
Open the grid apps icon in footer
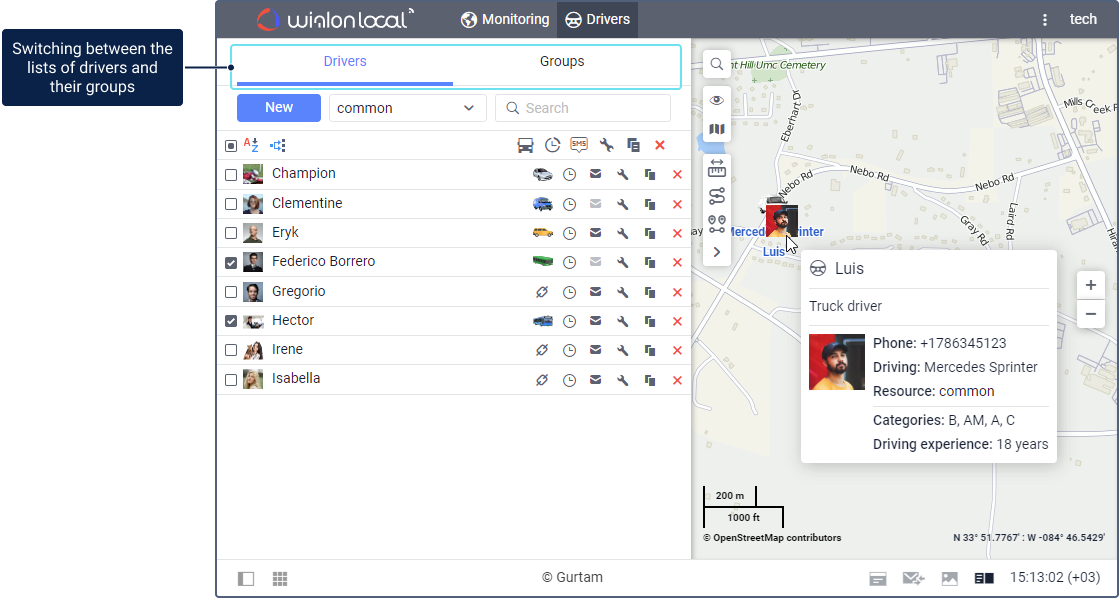pyautogui.click(x=280, y=579)
